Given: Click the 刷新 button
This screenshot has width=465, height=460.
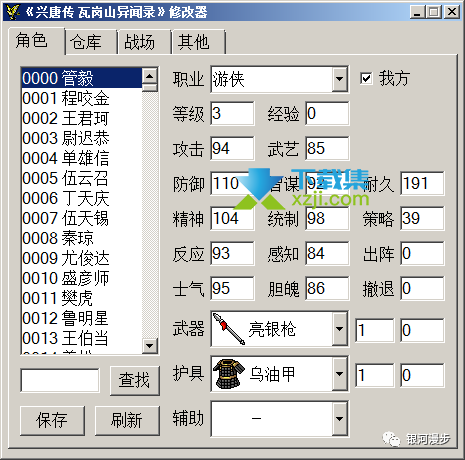Looking at the screenshot, I should [127, 420].
